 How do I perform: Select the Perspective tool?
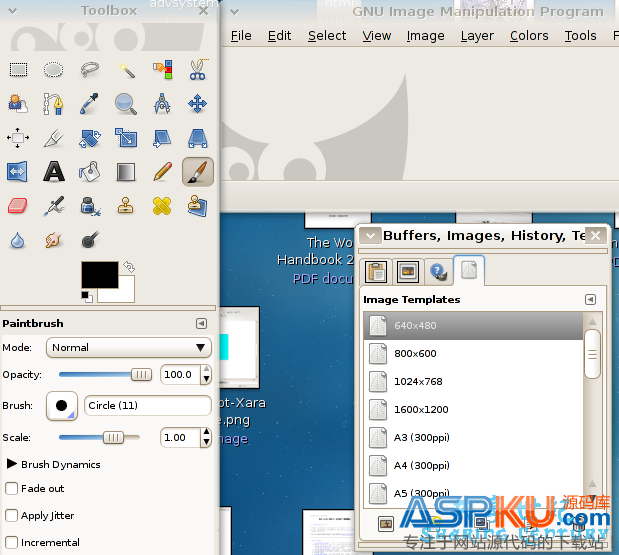[x=198, y=138]
